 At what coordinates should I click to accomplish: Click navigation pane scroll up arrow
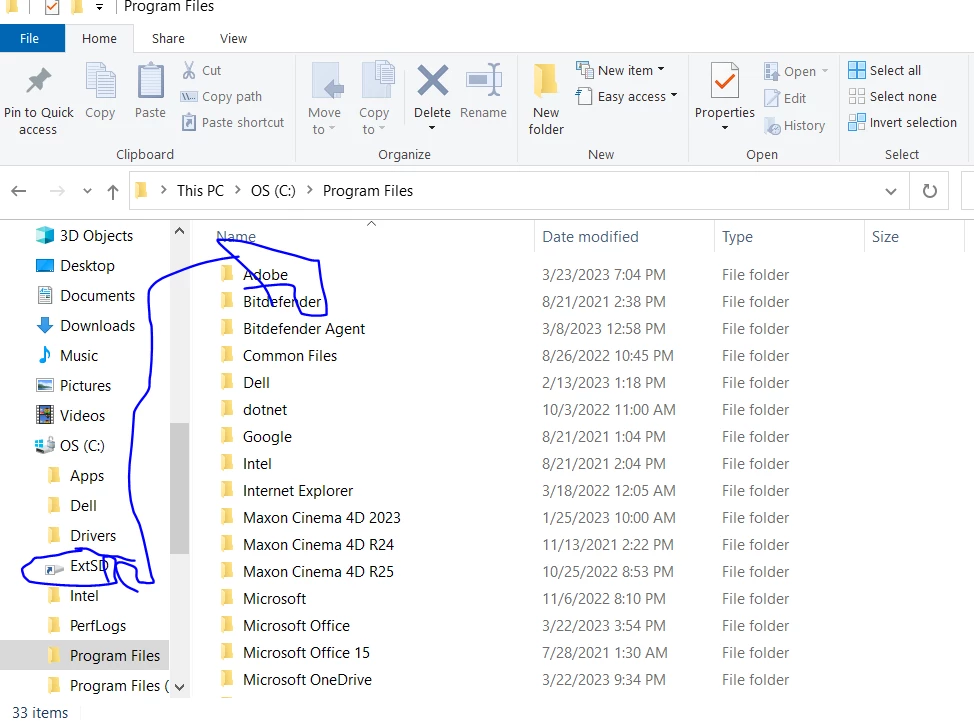click(x=180, y=231)
